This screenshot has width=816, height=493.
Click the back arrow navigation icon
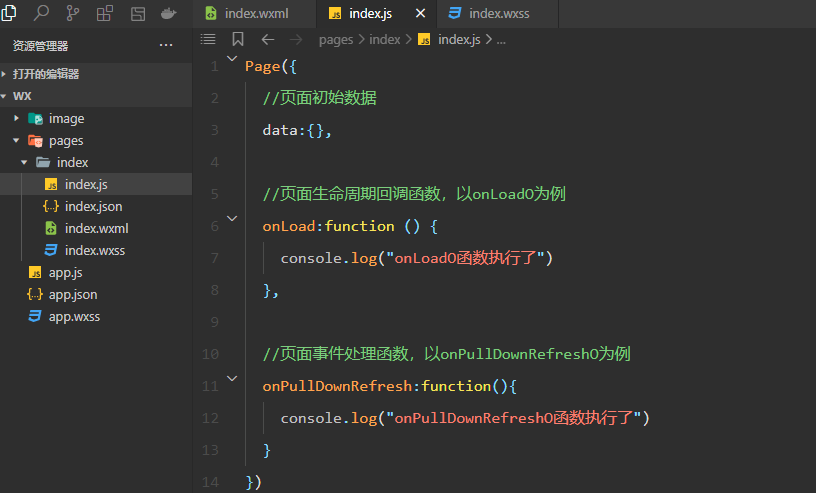[267, 40]
